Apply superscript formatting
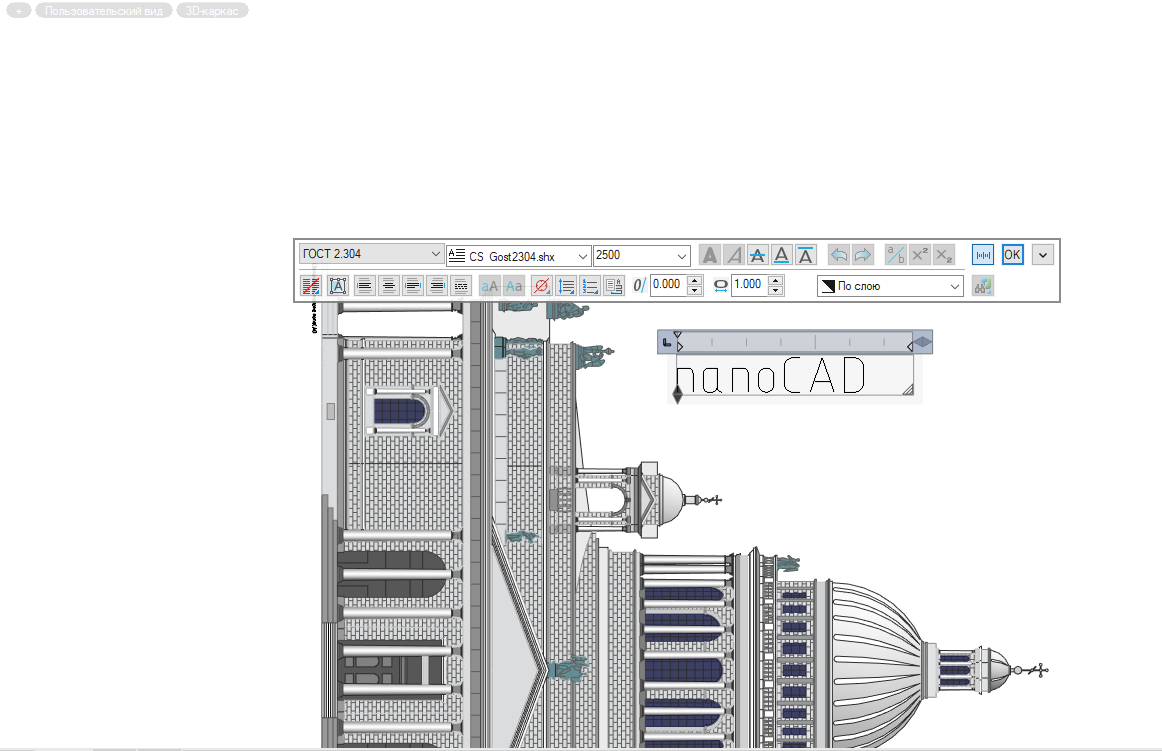The width and height of the screenshot is (1162, 751). click(919, 255)
